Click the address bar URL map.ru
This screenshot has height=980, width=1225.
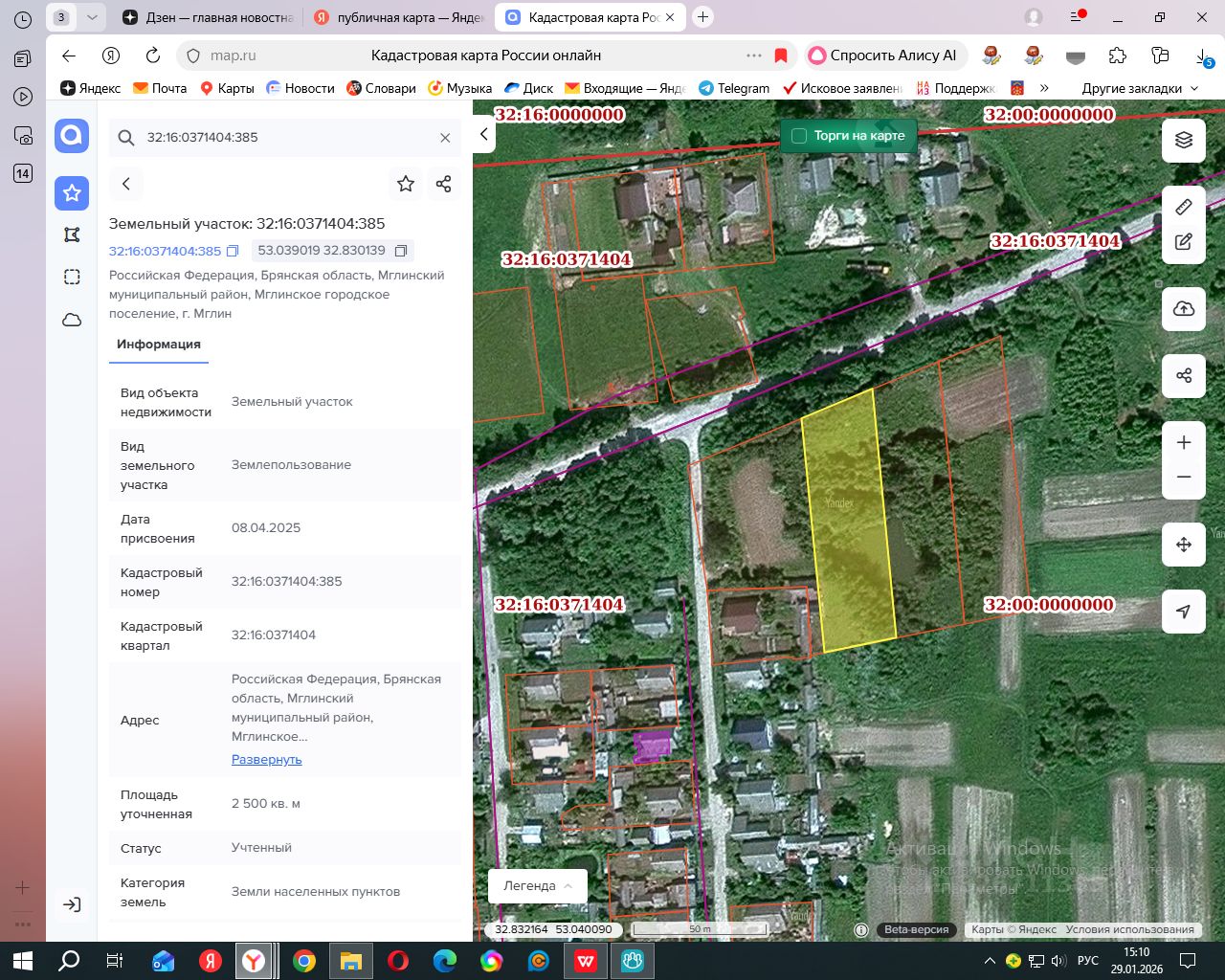[x=234, y=56]
